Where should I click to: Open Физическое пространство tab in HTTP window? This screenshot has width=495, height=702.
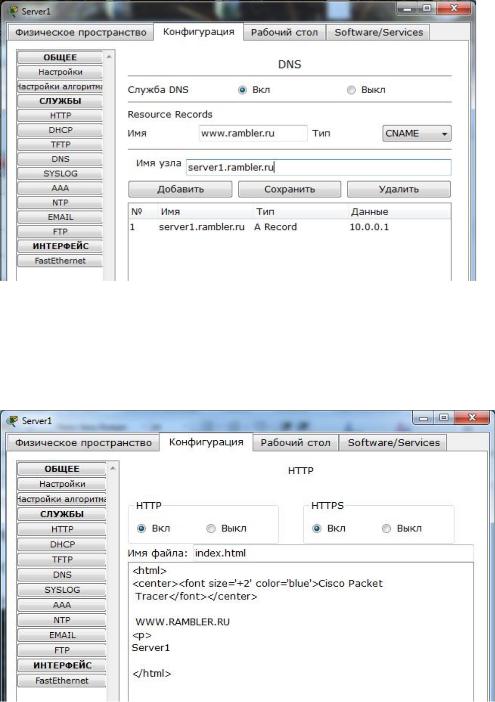[83, 442]
